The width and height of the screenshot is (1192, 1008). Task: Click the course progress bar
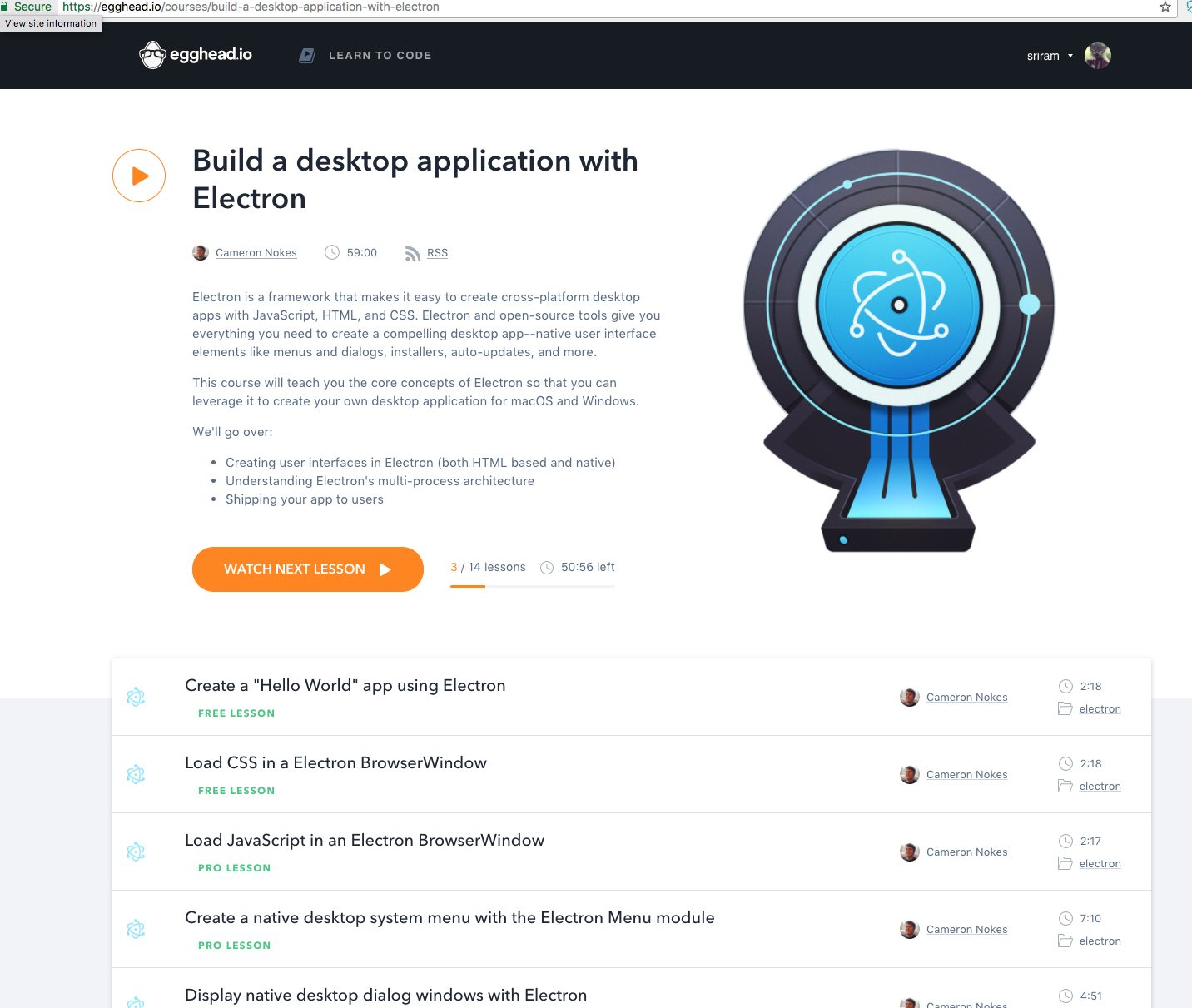533,587
